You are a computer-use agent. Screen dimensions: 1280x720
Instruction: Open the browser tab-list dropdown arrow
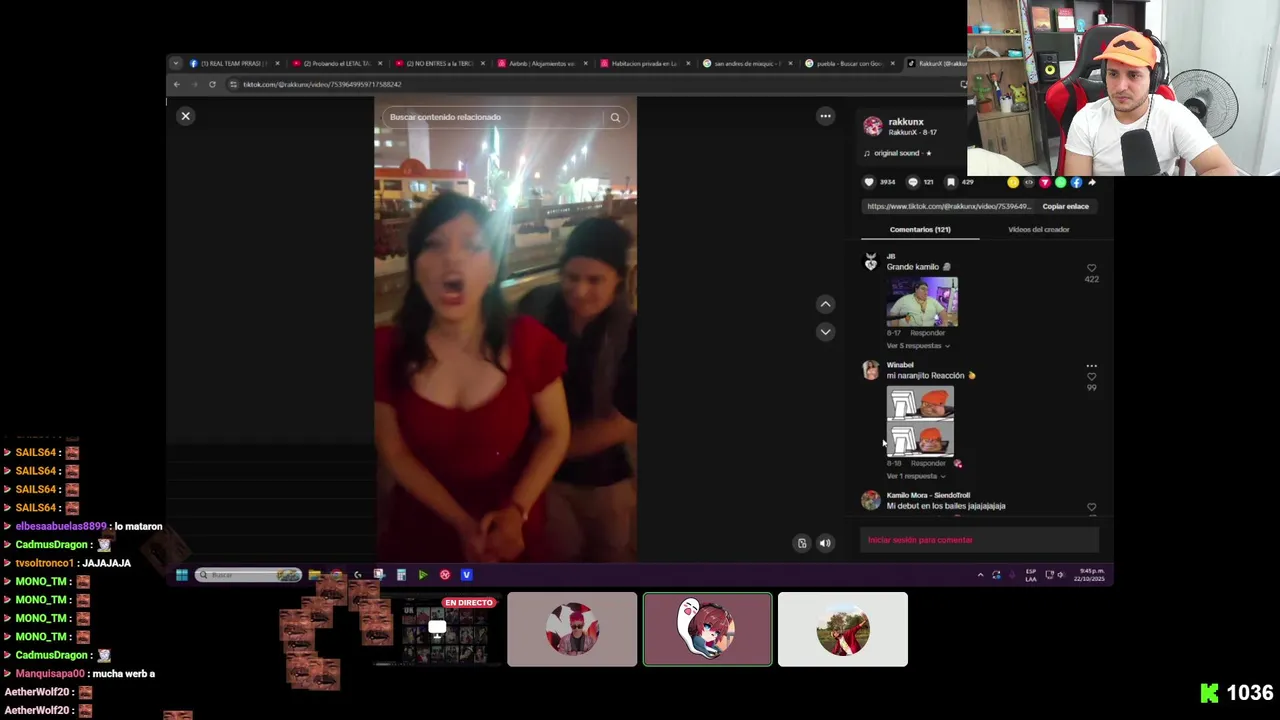pyautogui.click(x=175, y=63)
